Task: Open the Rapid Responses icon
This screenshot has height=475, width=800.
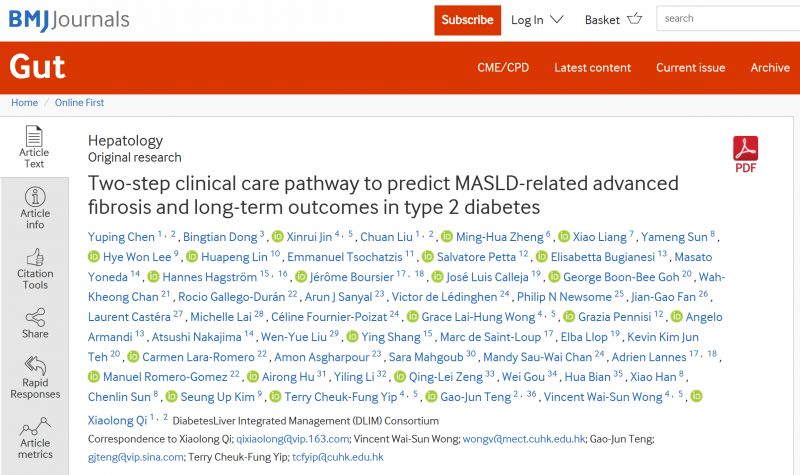Action: coord(34,366)
